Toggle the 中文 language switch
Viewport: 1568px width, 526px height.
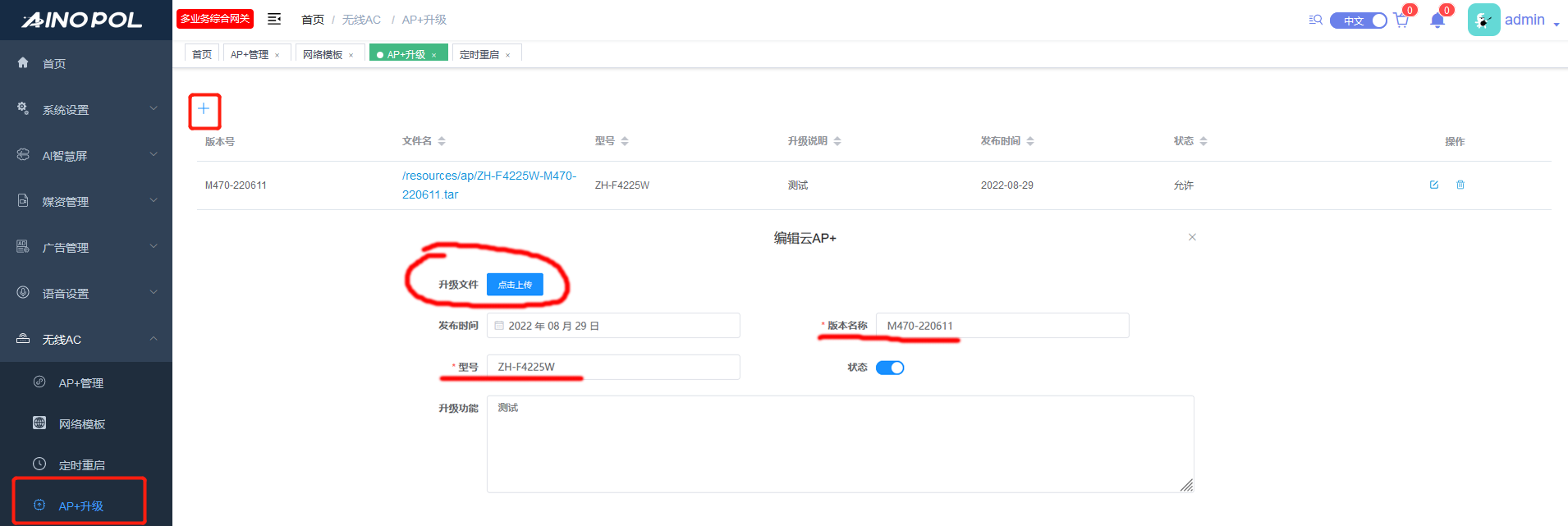pos(1358,21)
